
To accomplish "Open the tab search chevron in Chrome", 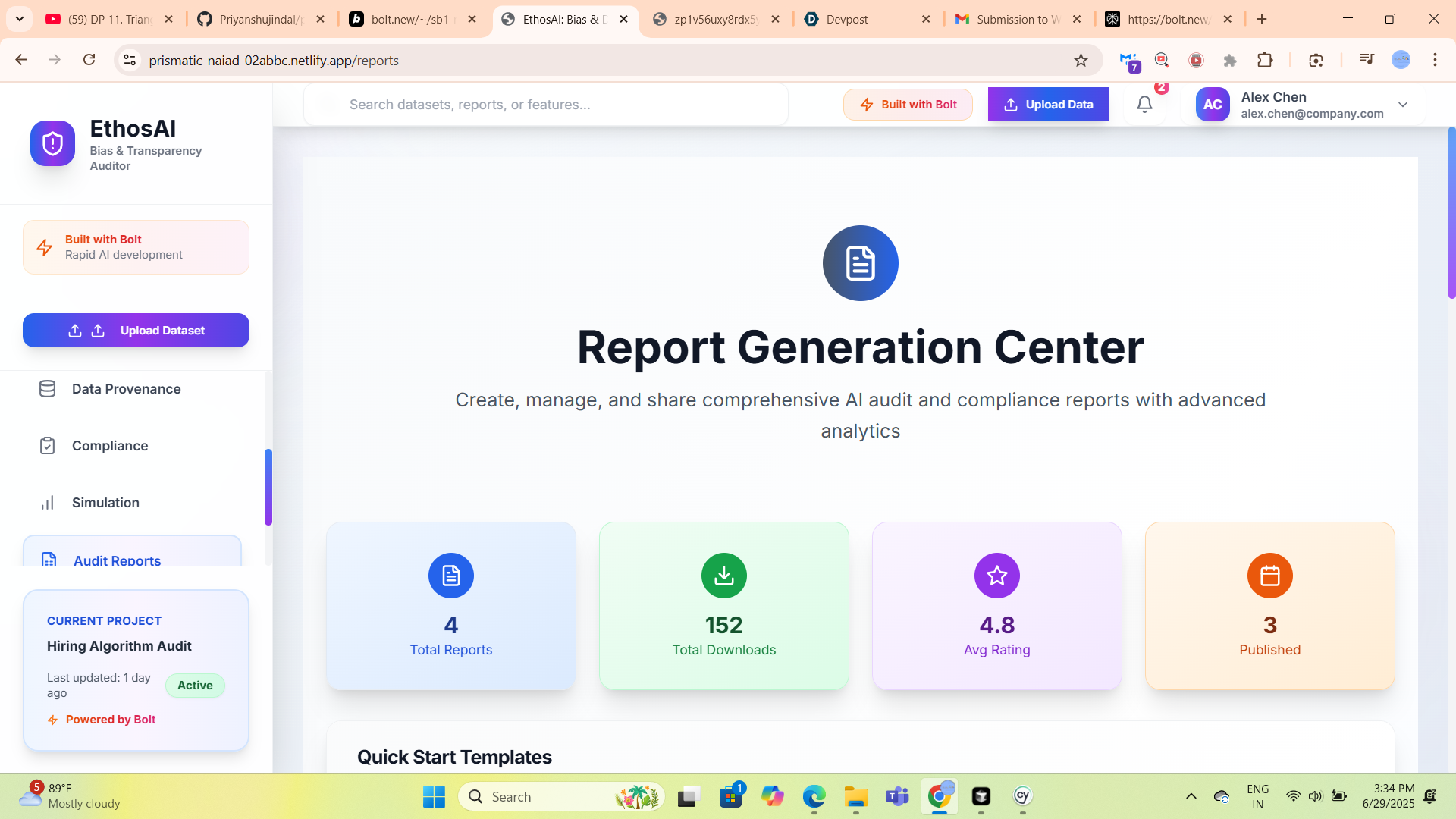I will point(20,19).
